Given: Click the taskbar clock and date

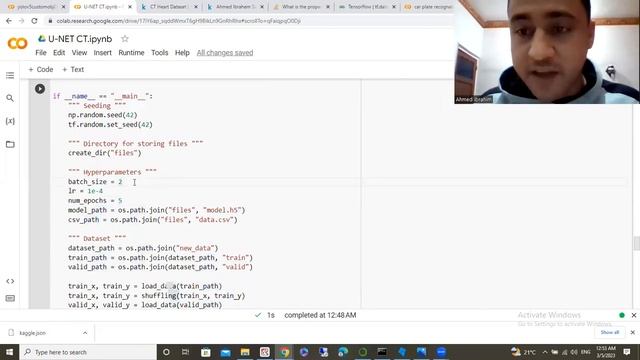Looking at the screenshot, I should point(606,352).
